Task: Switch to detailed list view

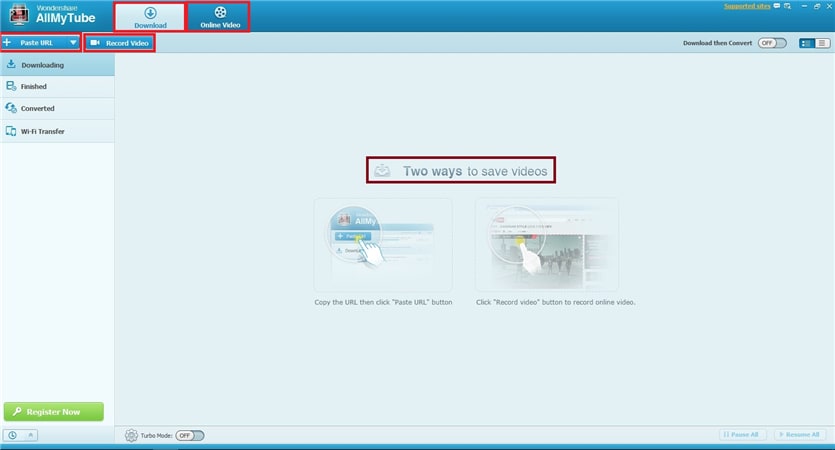Action: tap(807, 43)
